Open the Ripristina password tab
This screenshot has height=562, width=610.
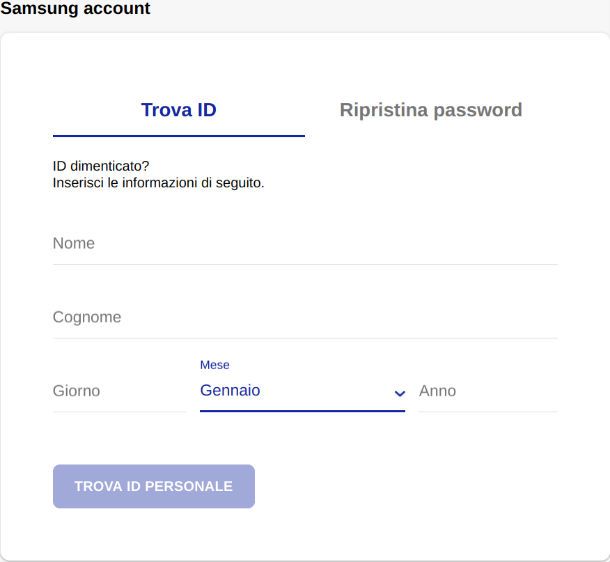coord(431,110)
